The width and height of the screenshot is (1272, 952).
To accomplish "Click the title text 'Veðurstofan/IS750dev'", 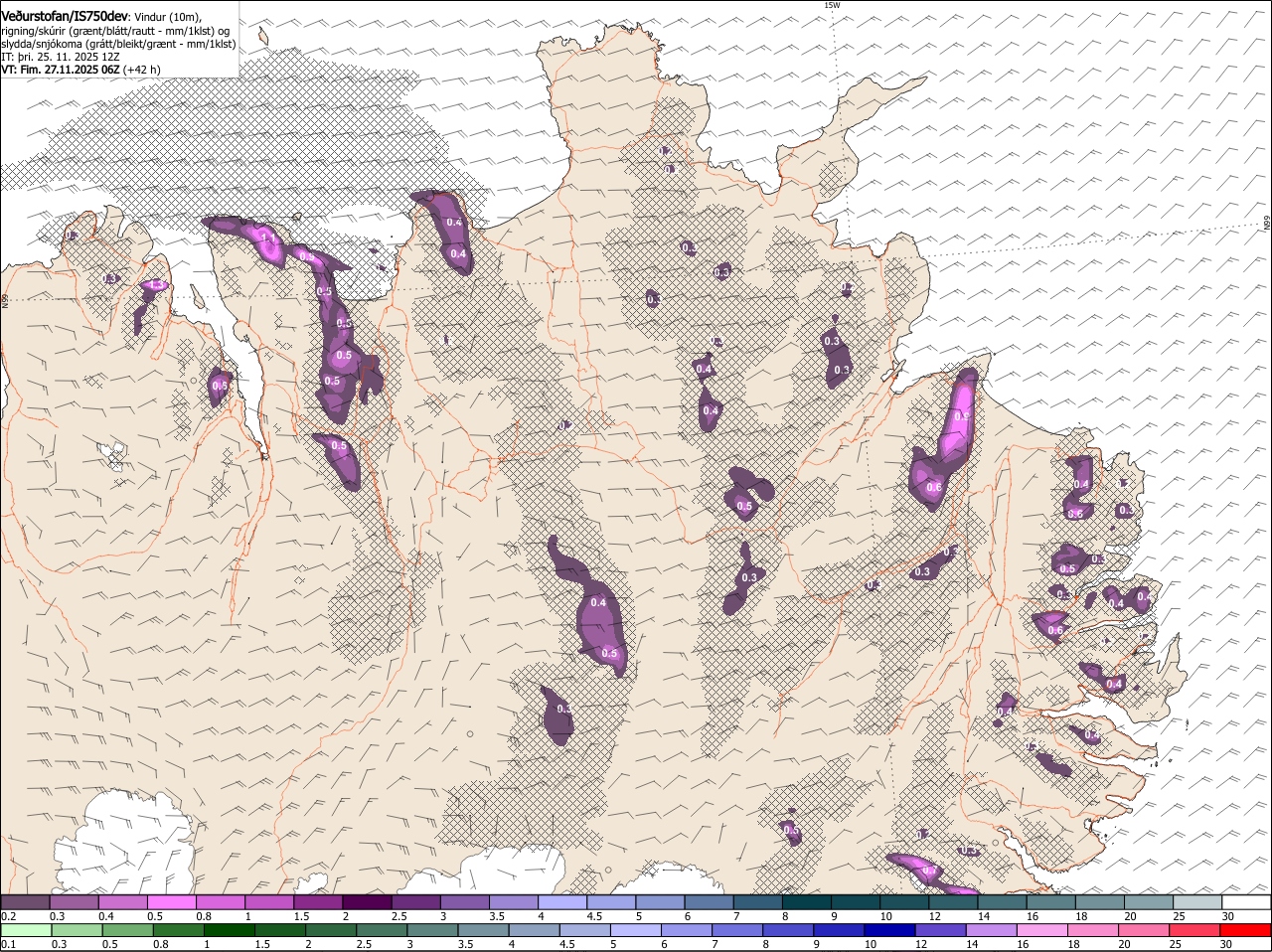I will [x=65, y=16].
